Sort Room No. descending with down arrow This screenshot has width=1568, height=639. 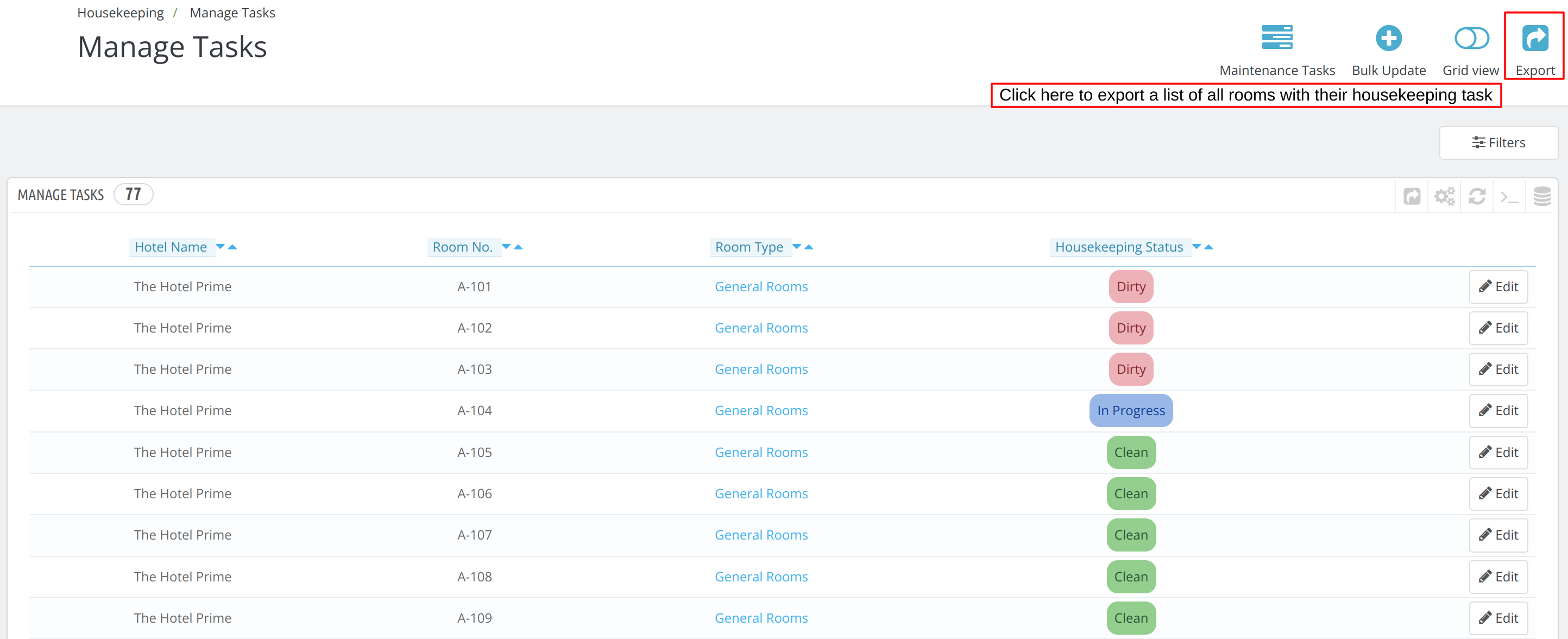click(x=506, y=246)
